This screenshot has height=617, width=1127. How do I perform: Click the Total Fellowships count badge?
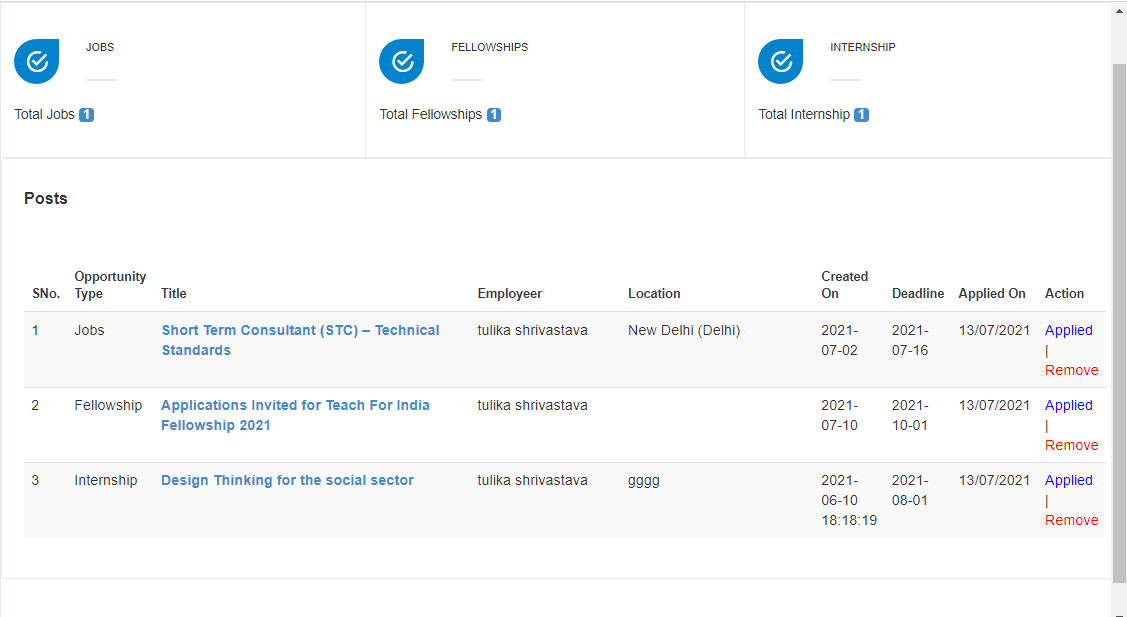pos(494,115)
